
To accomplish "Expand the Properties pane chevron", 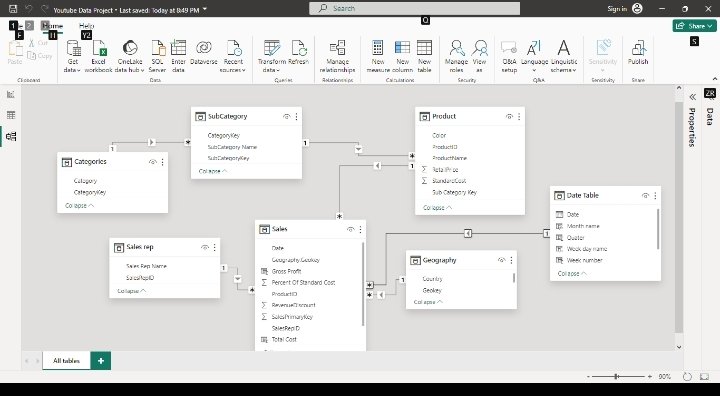I will tap(692, 97).
